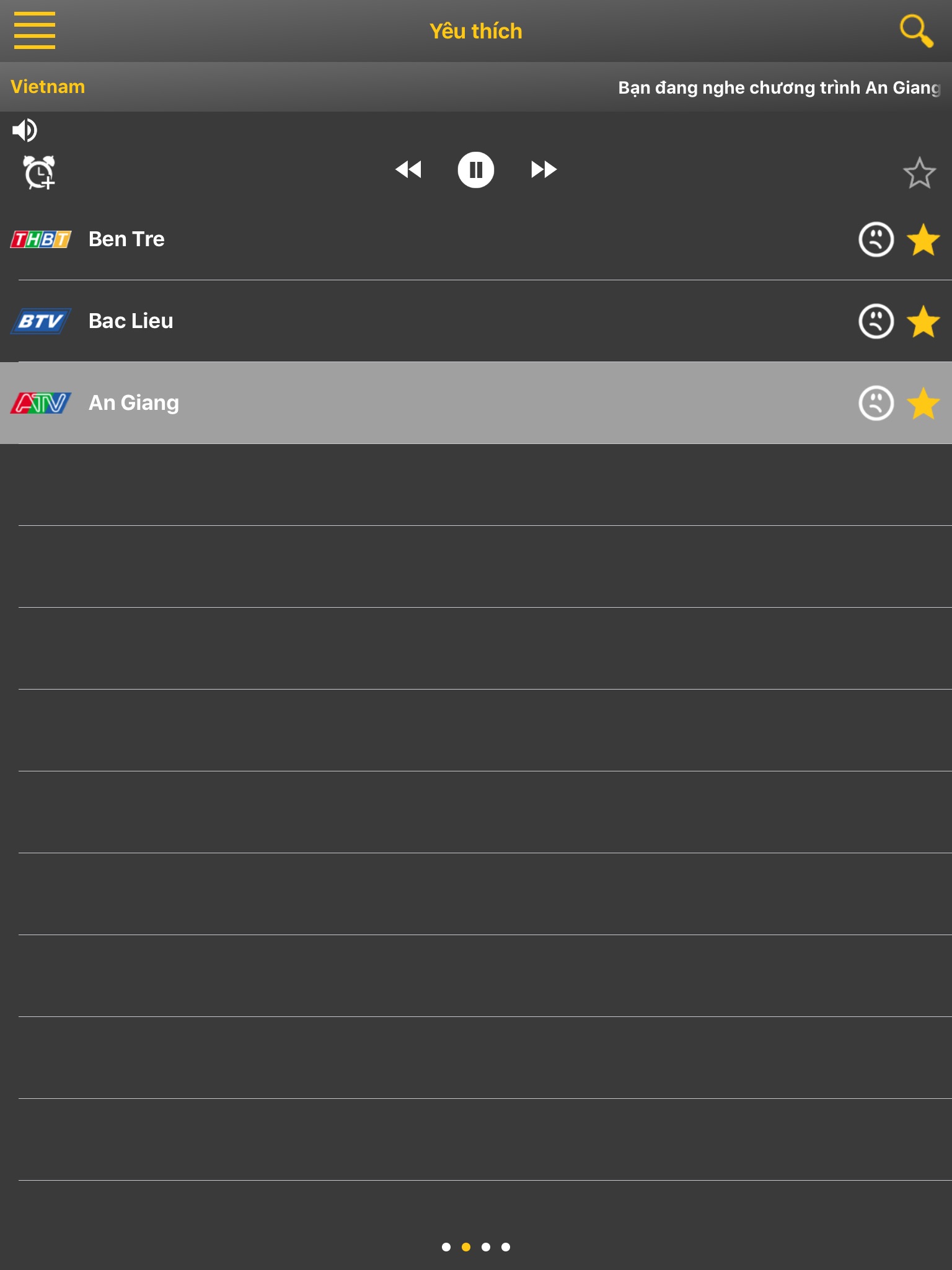Image resolution: width=952 pixels, height=1270 pixels.
Task: Report Ben Tre with sad face
Action: pos(876,239)
